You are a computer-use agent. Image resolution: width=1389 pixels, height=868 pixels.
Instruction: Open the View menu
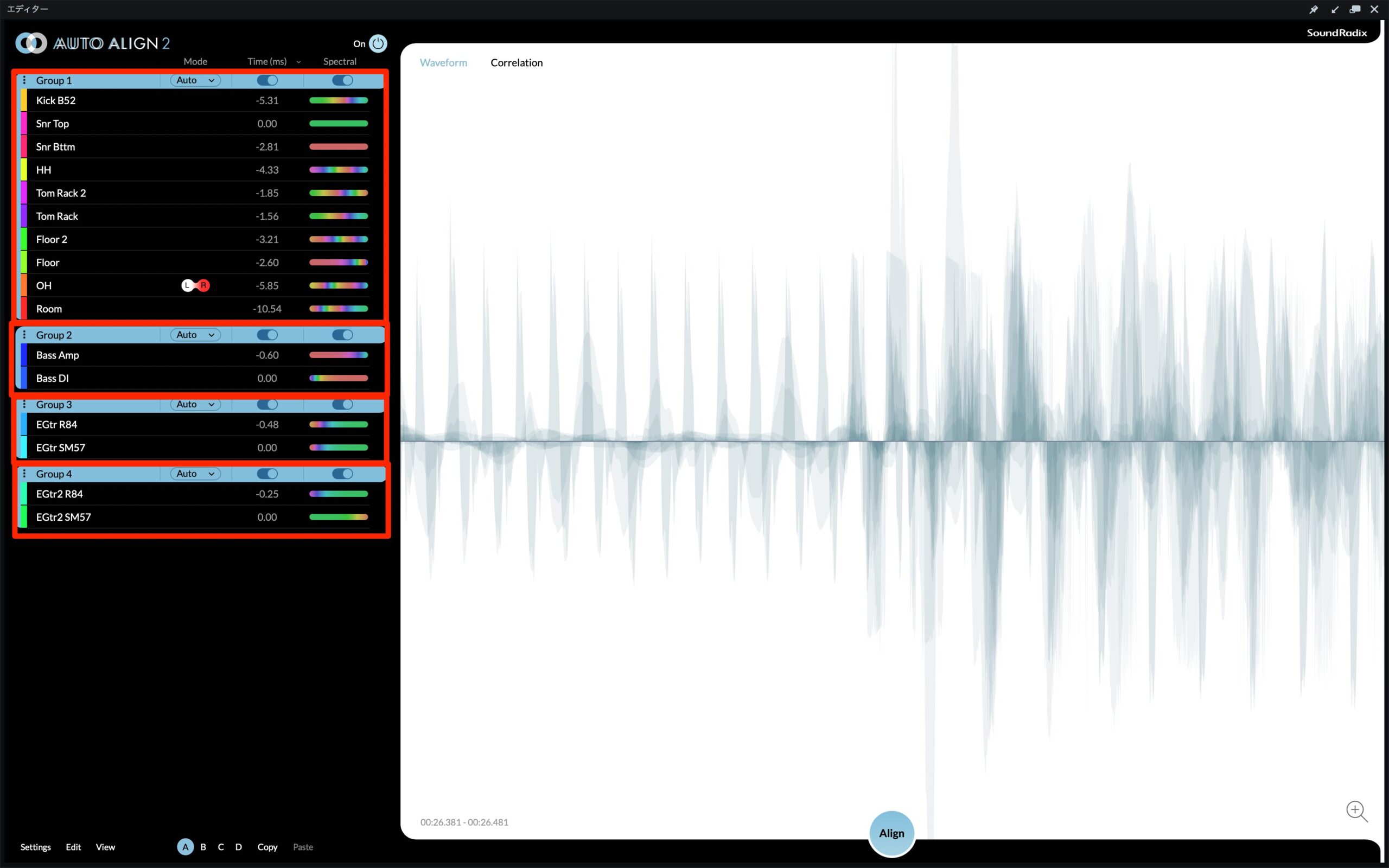click(106, 847)
